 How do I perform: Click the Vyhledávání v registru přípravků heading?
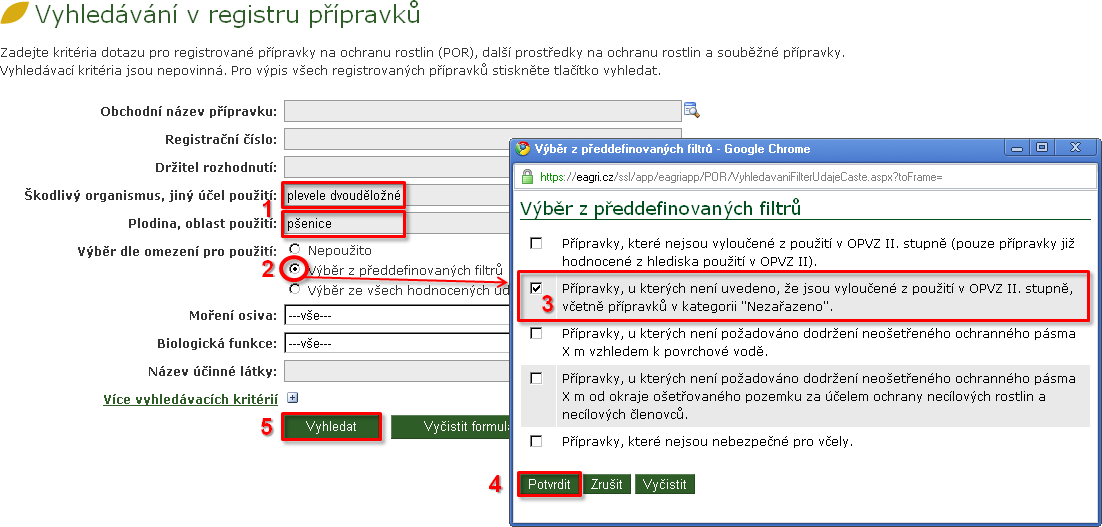(x=227, y=13)
